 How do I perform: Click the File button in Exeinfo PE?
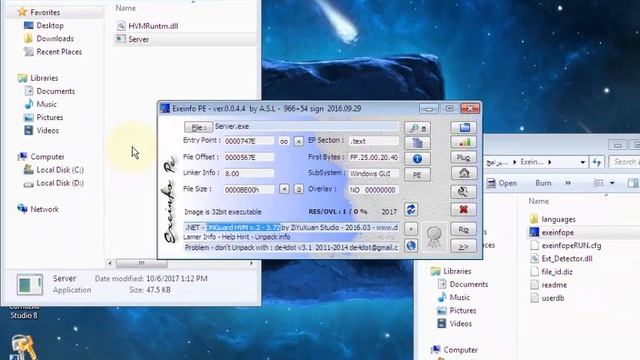click(198, 127)
